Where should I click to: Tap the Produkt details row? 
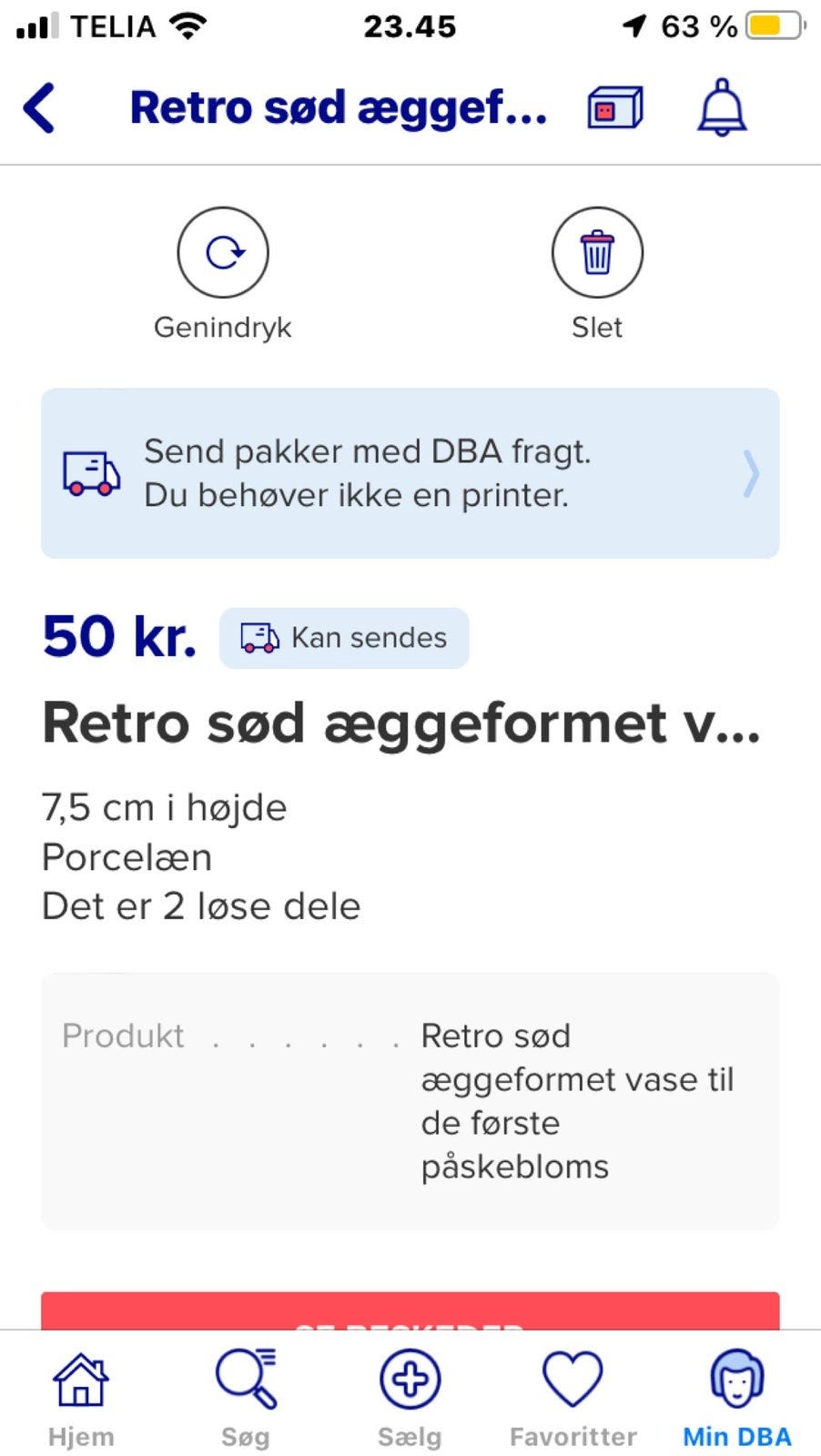pyautogui.click(x=410, y=1101)
